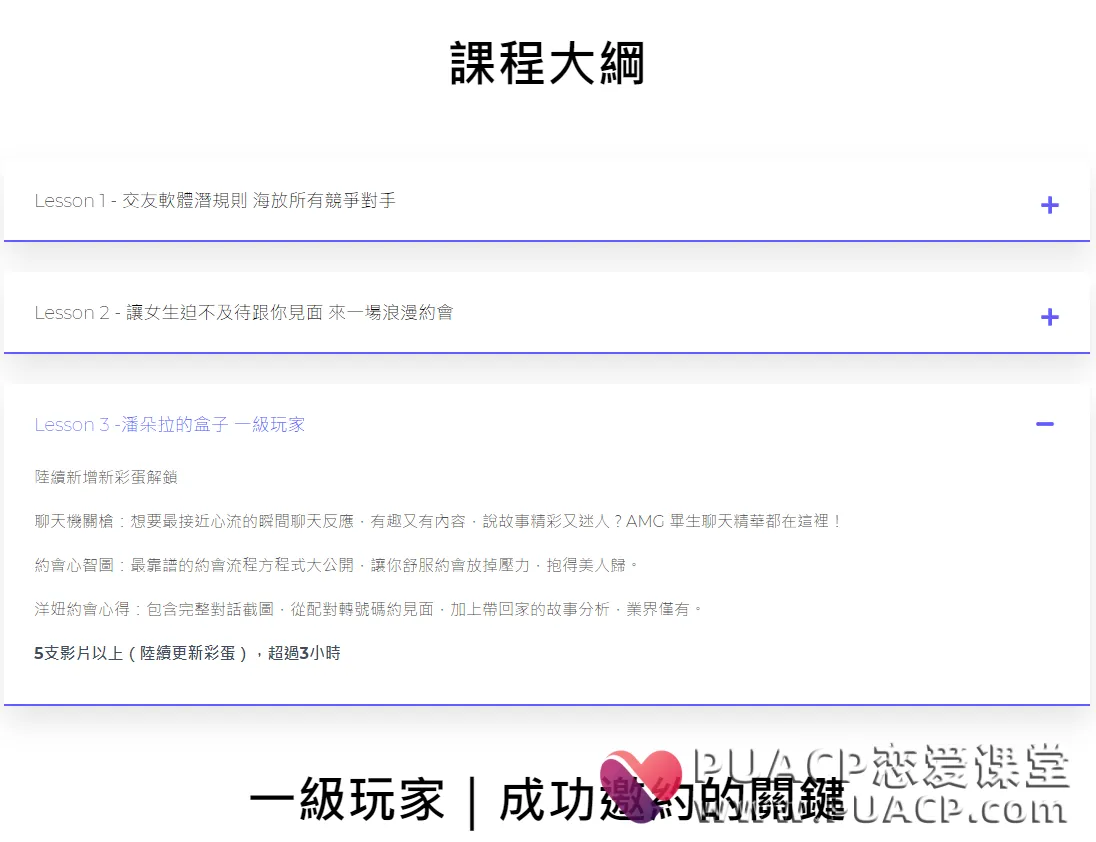Open the www.PUACP.com watermark URL

[881, 809]
